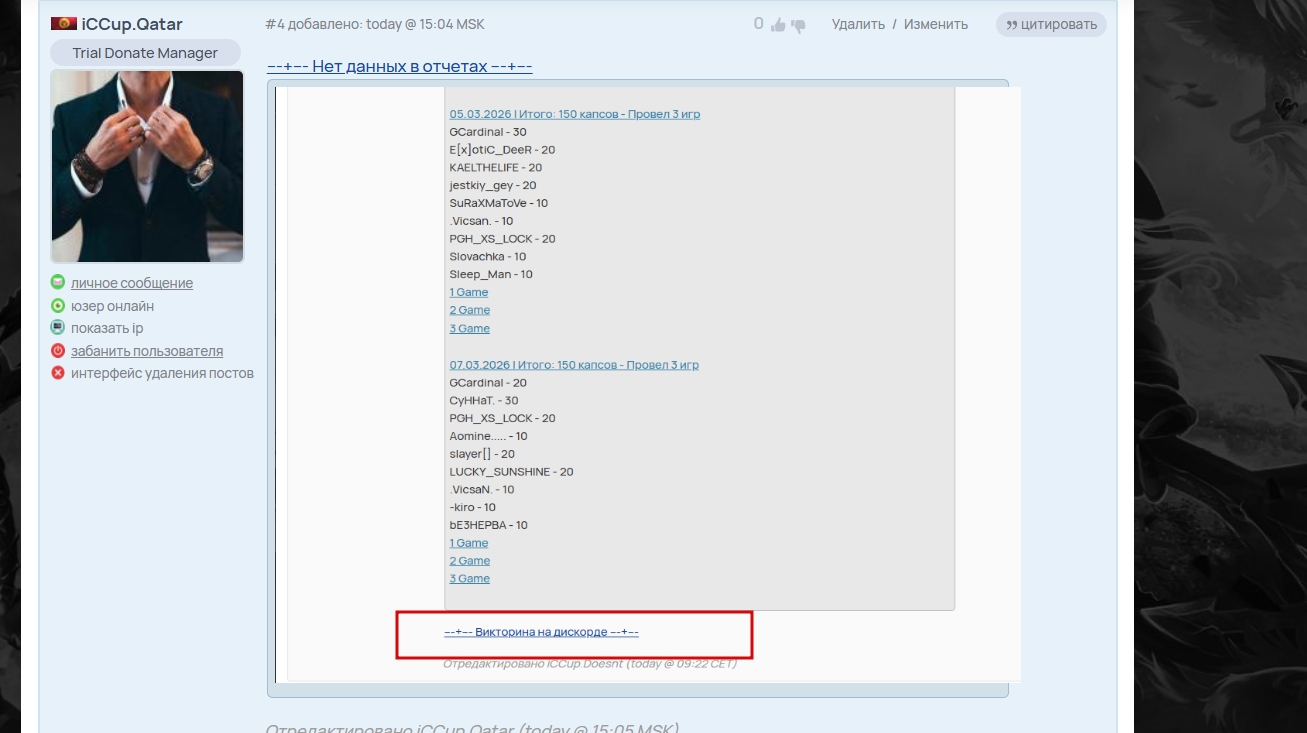The image size is (1307, 733).
Task: Open the 05.03.2026 report heading link
Action: [x=575, y=114]
